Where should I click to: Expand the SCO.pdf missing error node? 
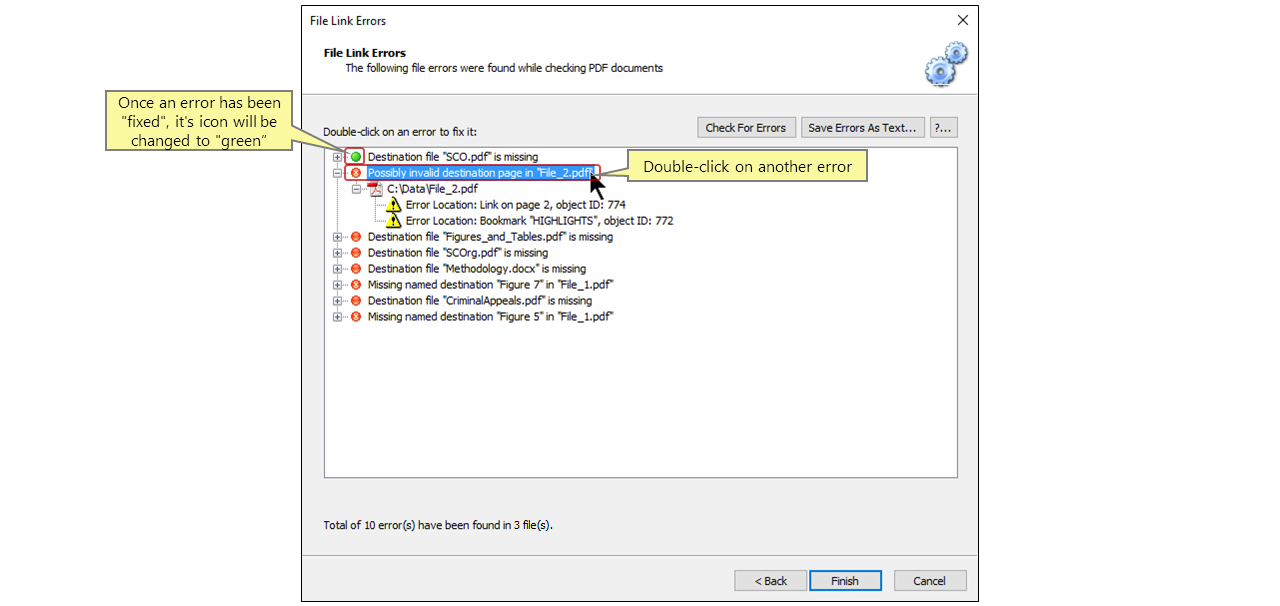[336, 156]
